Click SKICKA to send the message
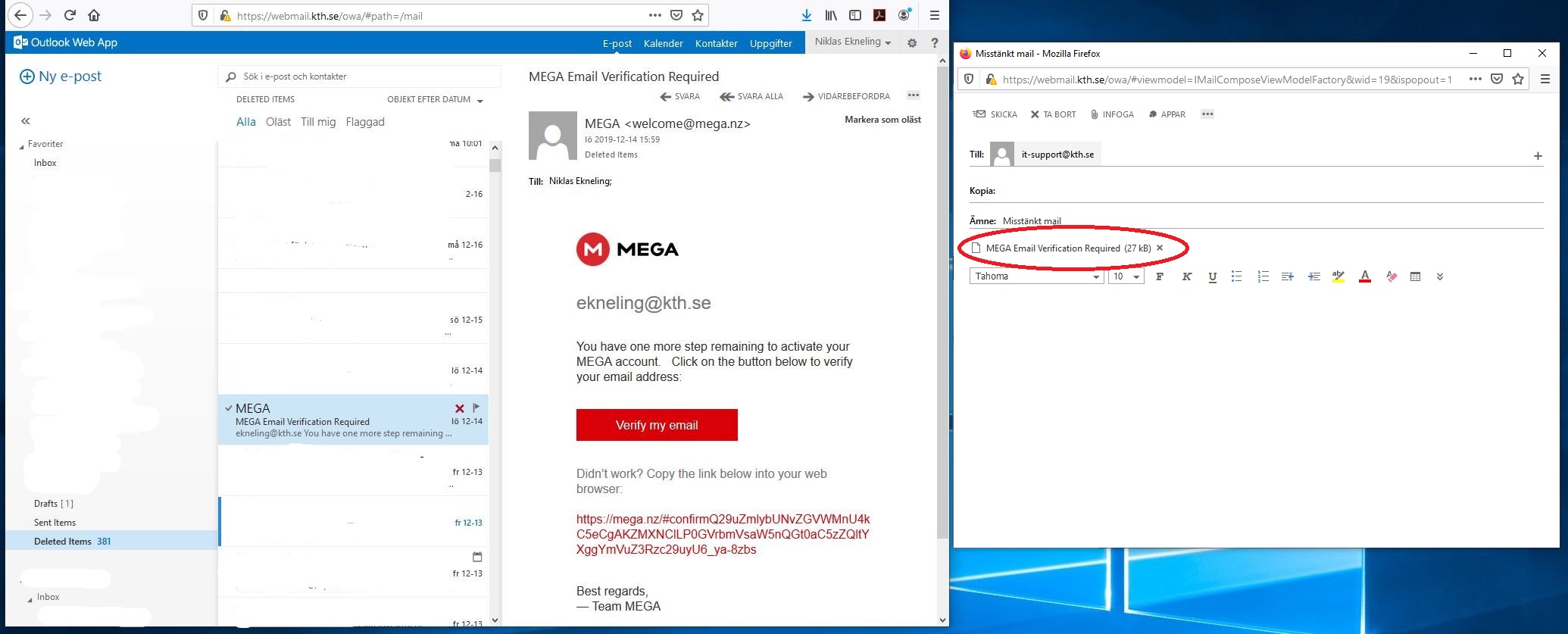This screenshot has width=1568, height=634. tap(995, 114)
